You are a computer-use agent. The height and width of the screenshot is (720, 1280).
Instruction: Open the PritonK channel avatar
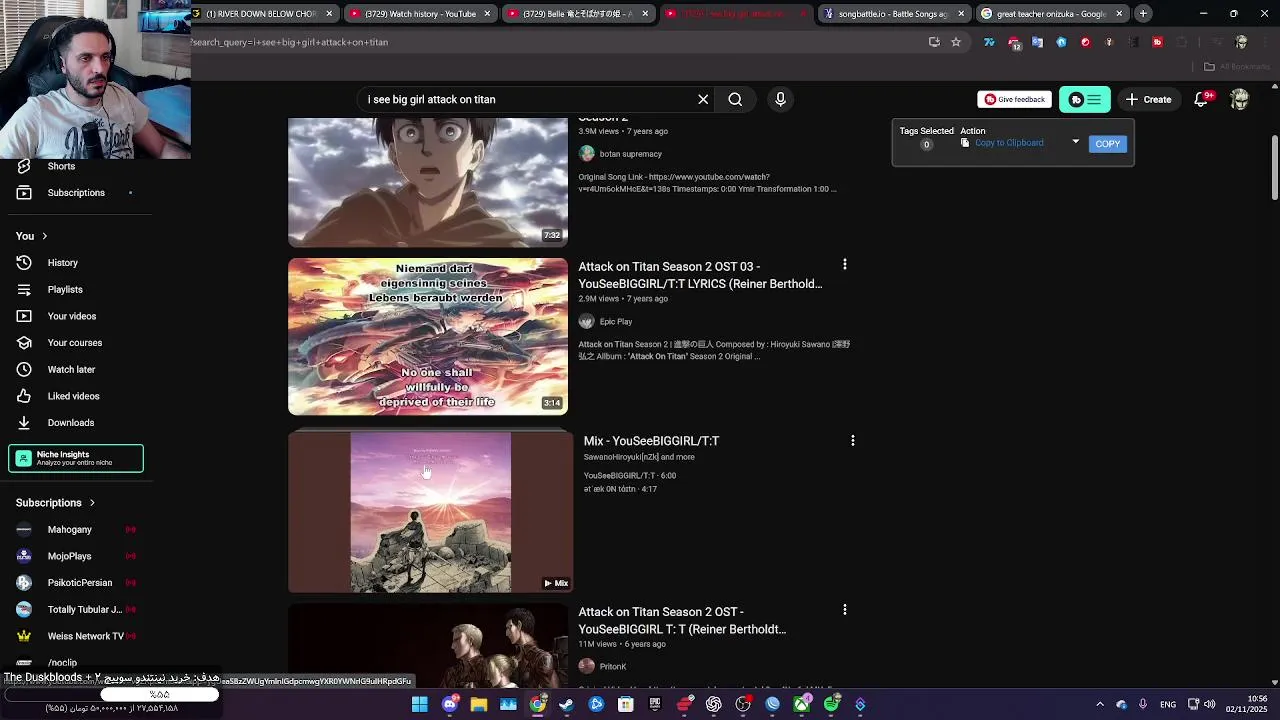point(587,666)
